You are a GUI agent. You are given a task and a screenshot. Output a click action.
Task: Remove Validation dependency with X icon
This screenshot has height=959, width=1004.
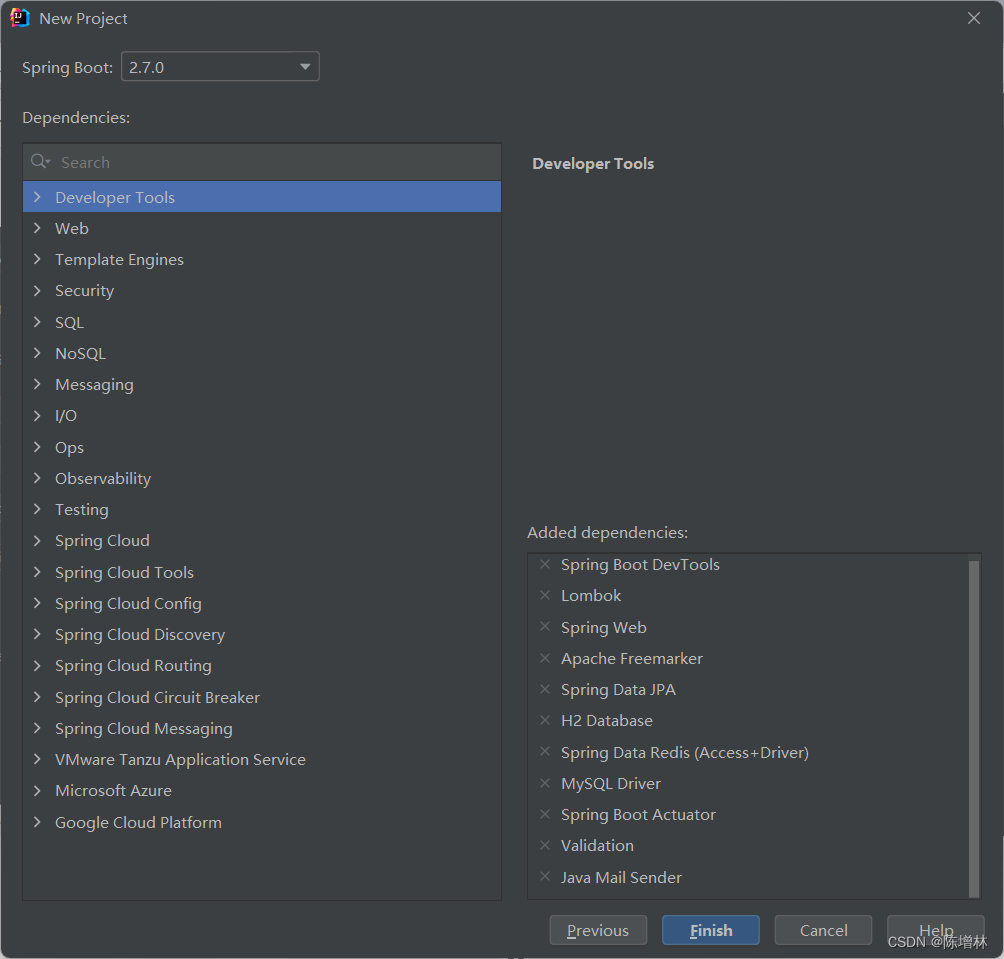[545, 845]
